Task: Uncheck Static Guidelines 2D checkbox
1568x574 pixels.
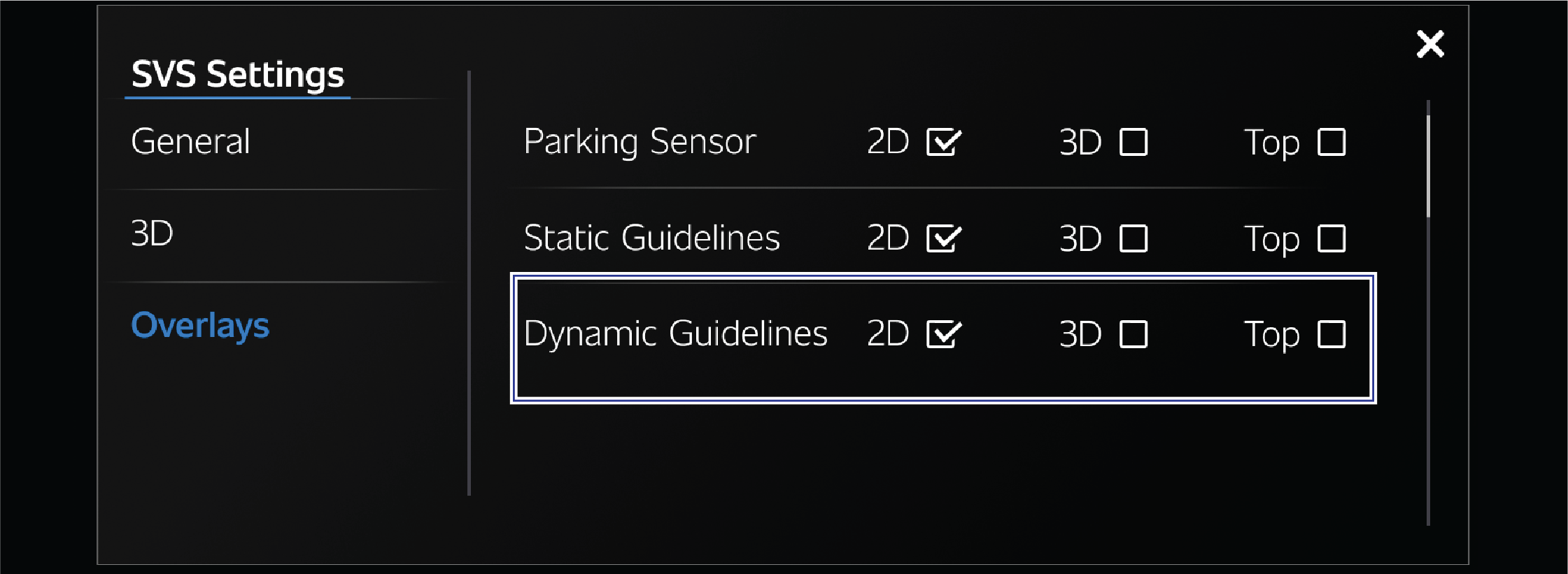Action: pyautogui.click(x=943, y=238)
